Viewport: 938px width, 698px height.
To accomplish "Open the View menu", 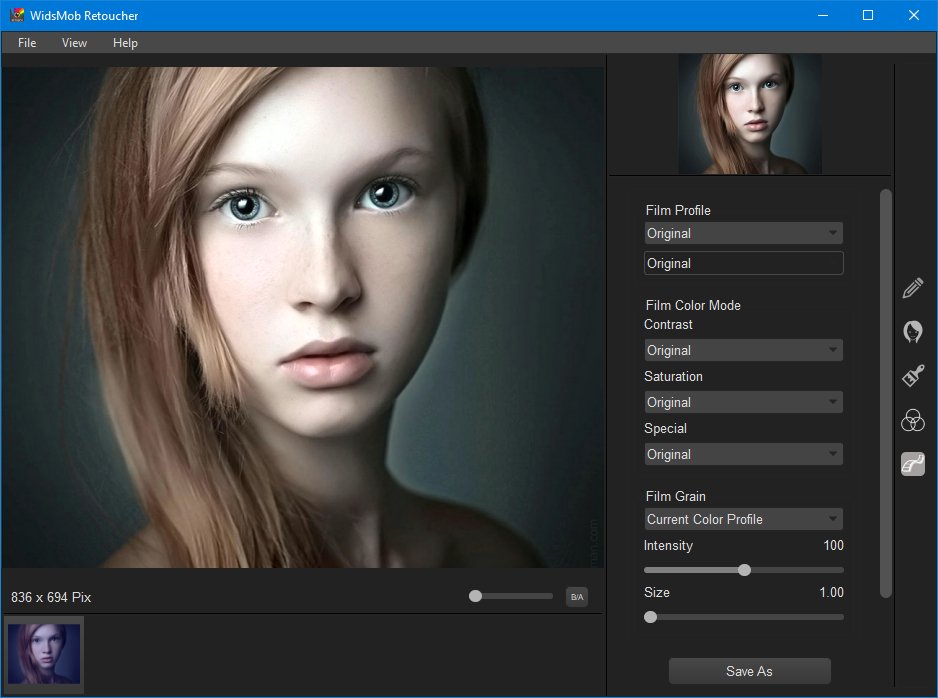I will [74, 43].
